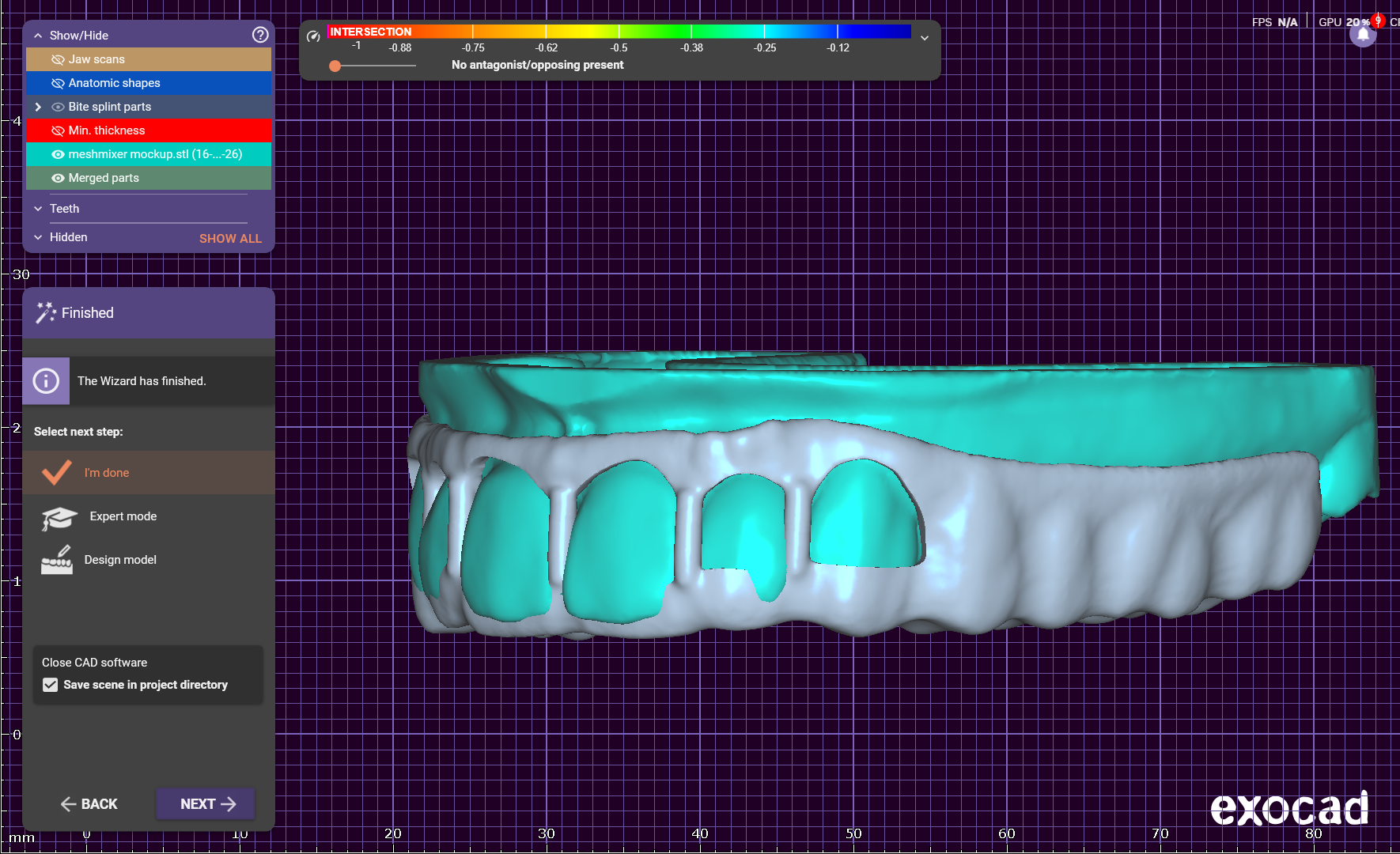This screenshot has height=854, width=1400.
Task: Click the Show/Hide help question mark icon
Action: click(x=260, y=35)
